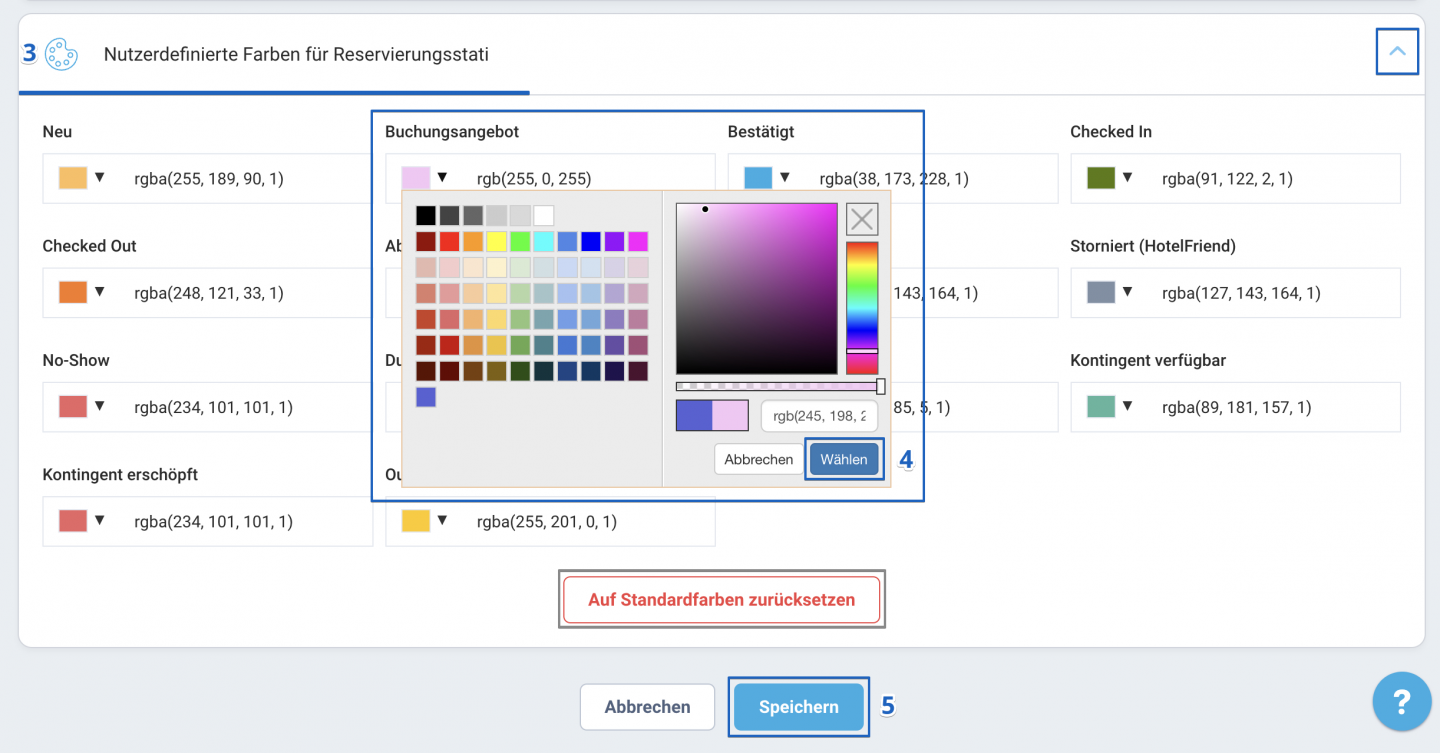Click the field showing rgba(255, 201, 0, 1)
The image size is (1440, 753).
[550, 521]
